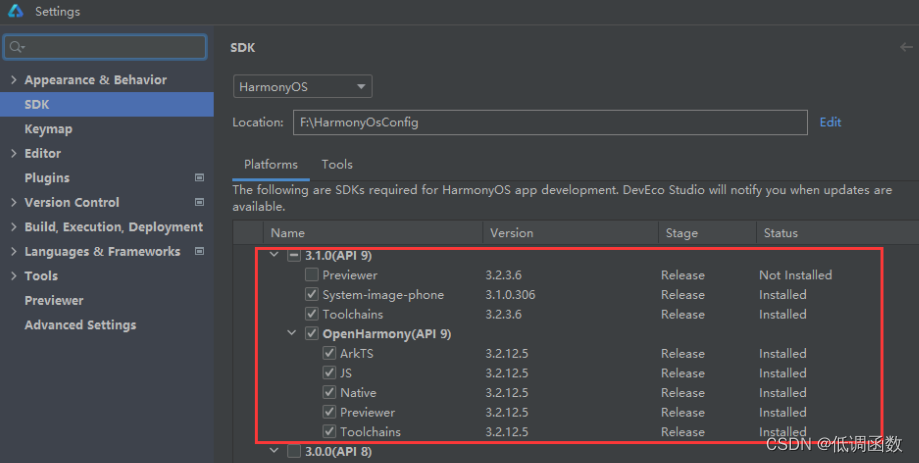Screen dimensions: 919x463
Task: Click the Stage column header
Action: point(707,233)
